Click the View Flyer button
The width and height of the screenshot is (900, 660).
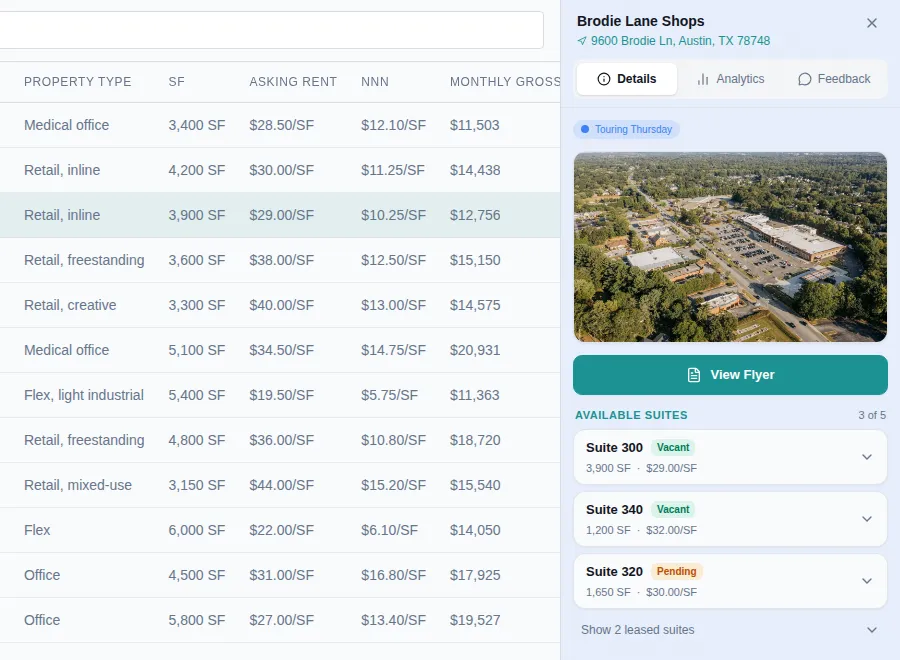730,375
